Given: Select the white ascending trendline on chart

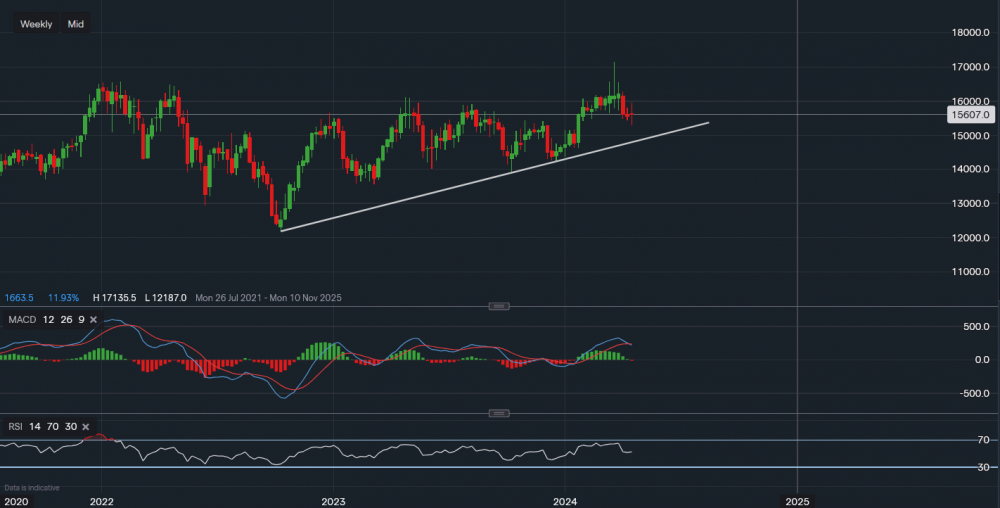Looking at the screenshot, I should click(x=500, y=177).
